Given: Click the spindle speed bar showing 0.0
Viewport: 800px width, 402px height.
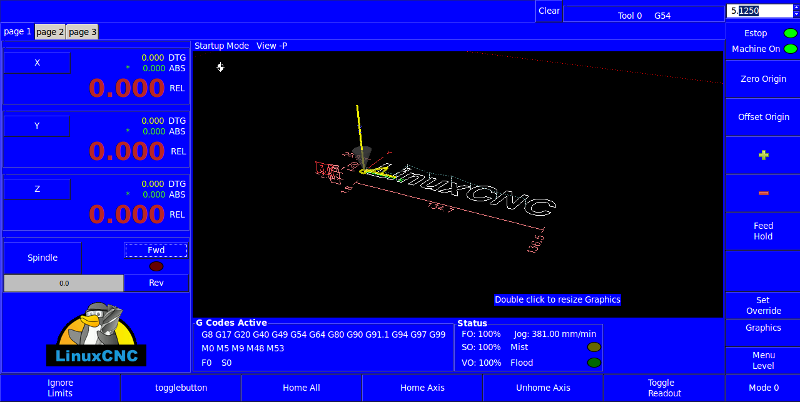Looking at the screenshot, I should pyautogui.click(x=63, y=283).
